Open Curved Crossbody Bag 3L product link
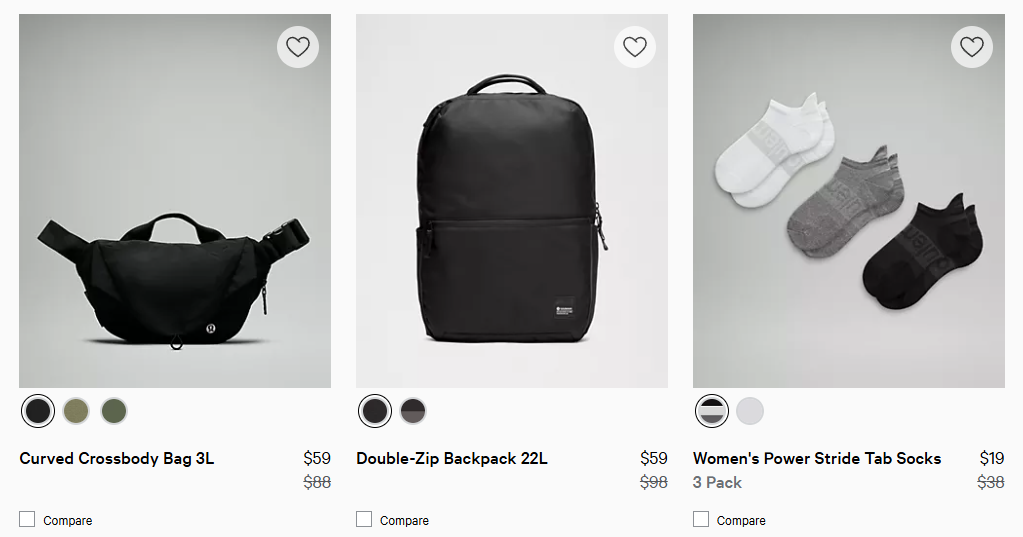 pyautogui.click(x=117, y=459)
